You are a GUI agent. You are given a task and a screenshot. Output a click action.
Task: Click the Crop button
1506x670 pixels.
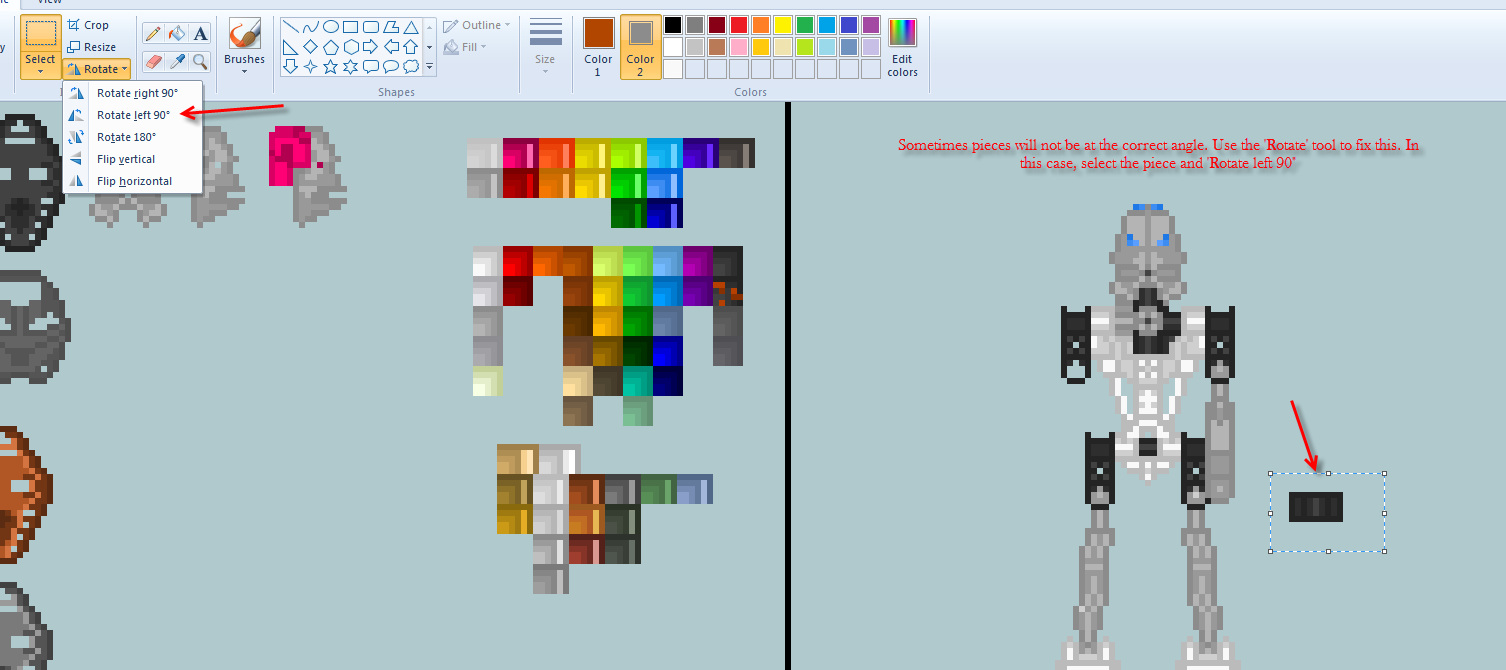(91, 24)
